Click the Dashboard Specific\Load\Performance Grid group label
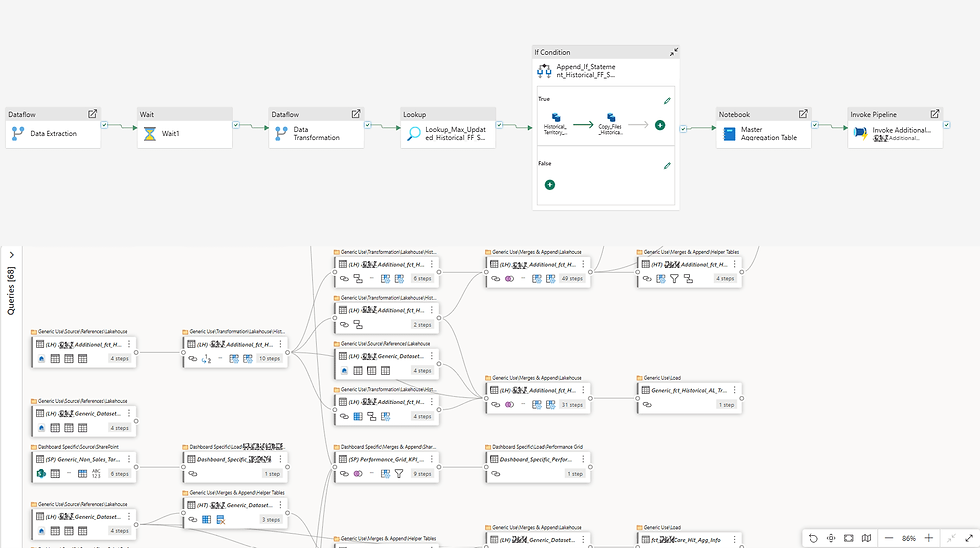This screenshot has width=980, height=548. click(538, 447)
